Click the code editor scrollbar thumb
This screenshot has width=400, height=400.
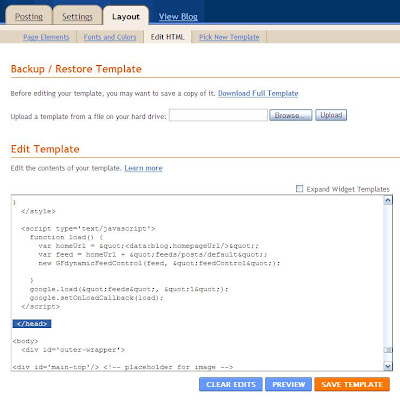388,350
